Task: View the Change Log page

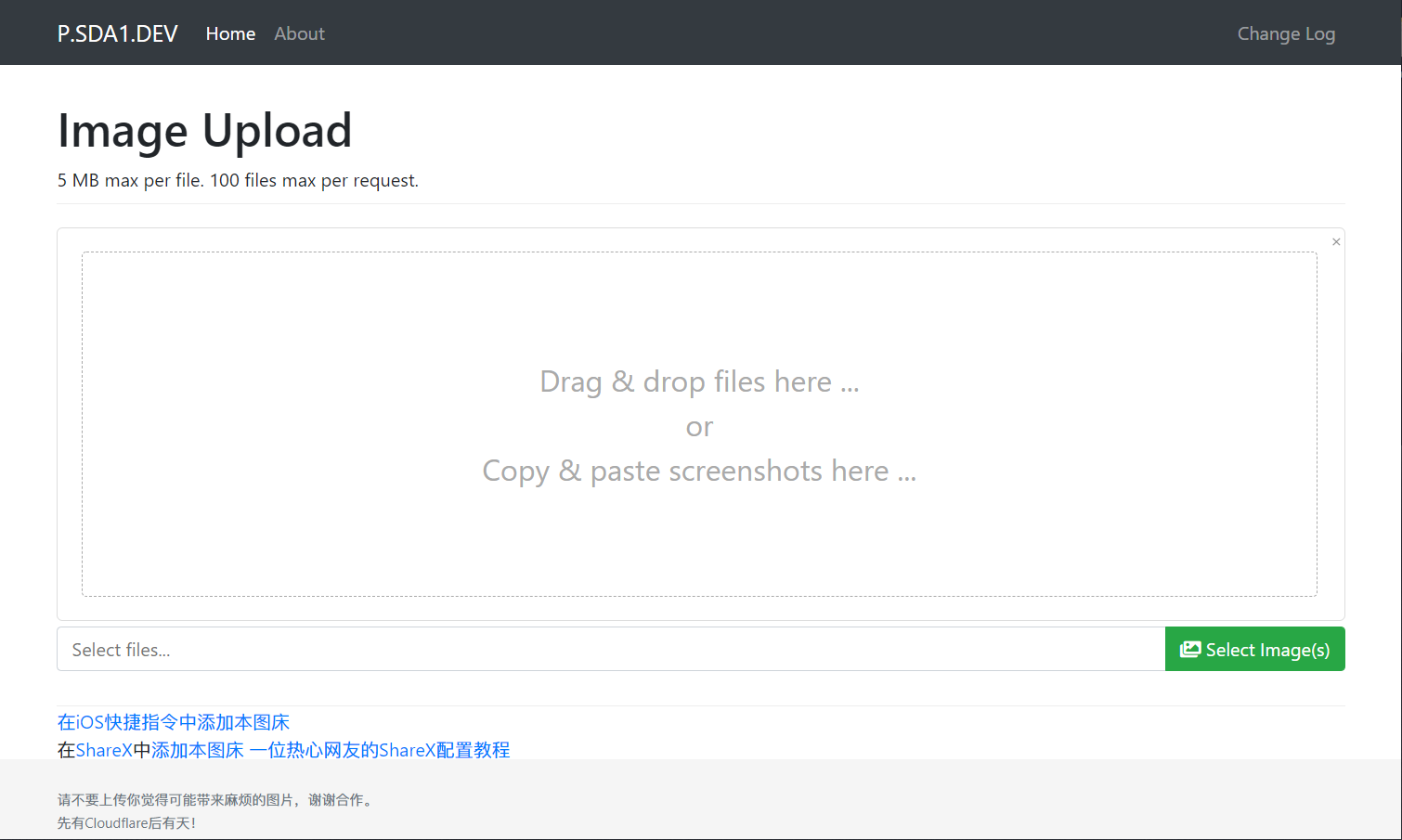Action: [x=1285, y=33]
